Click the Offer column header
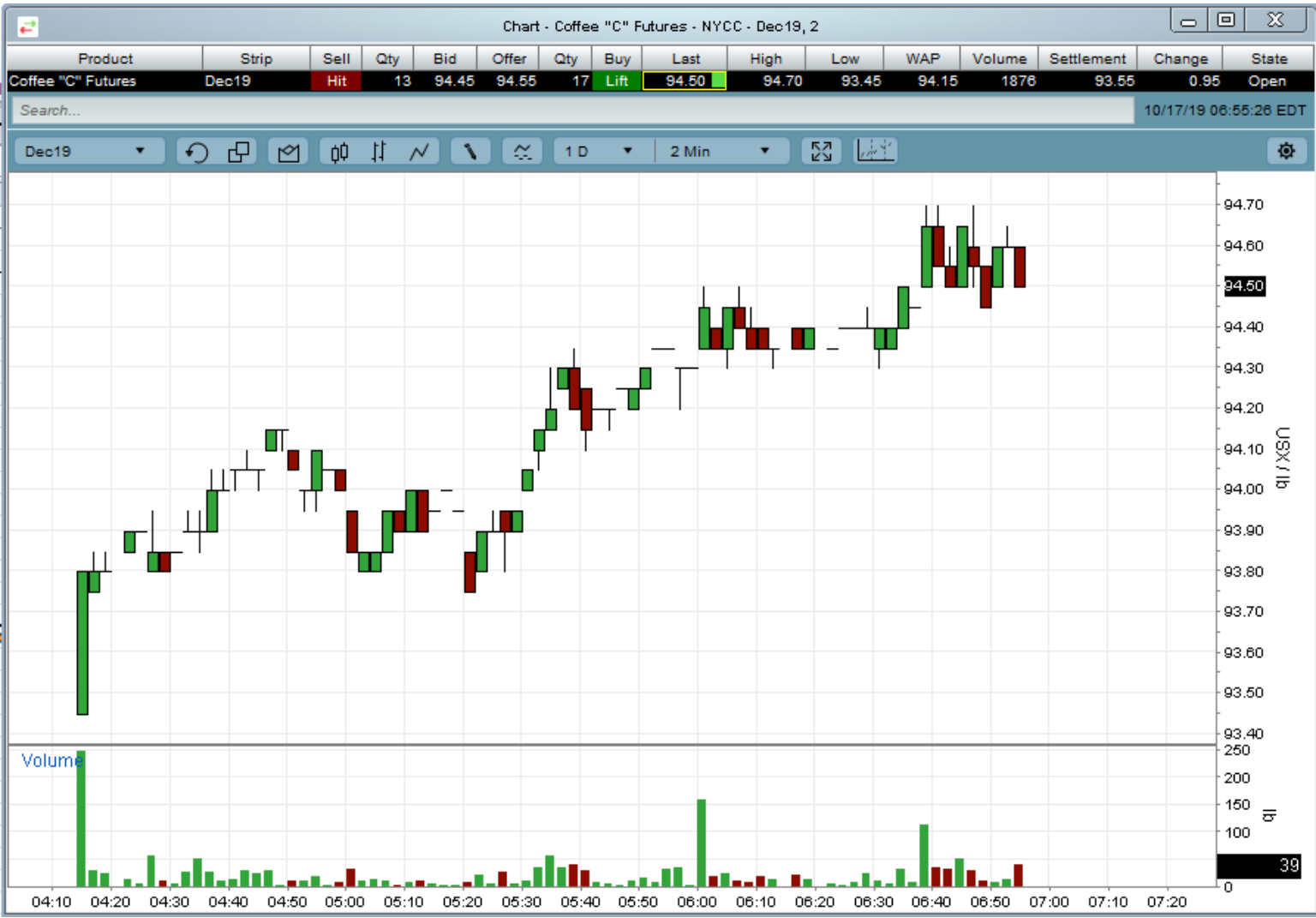 [509, 58]
